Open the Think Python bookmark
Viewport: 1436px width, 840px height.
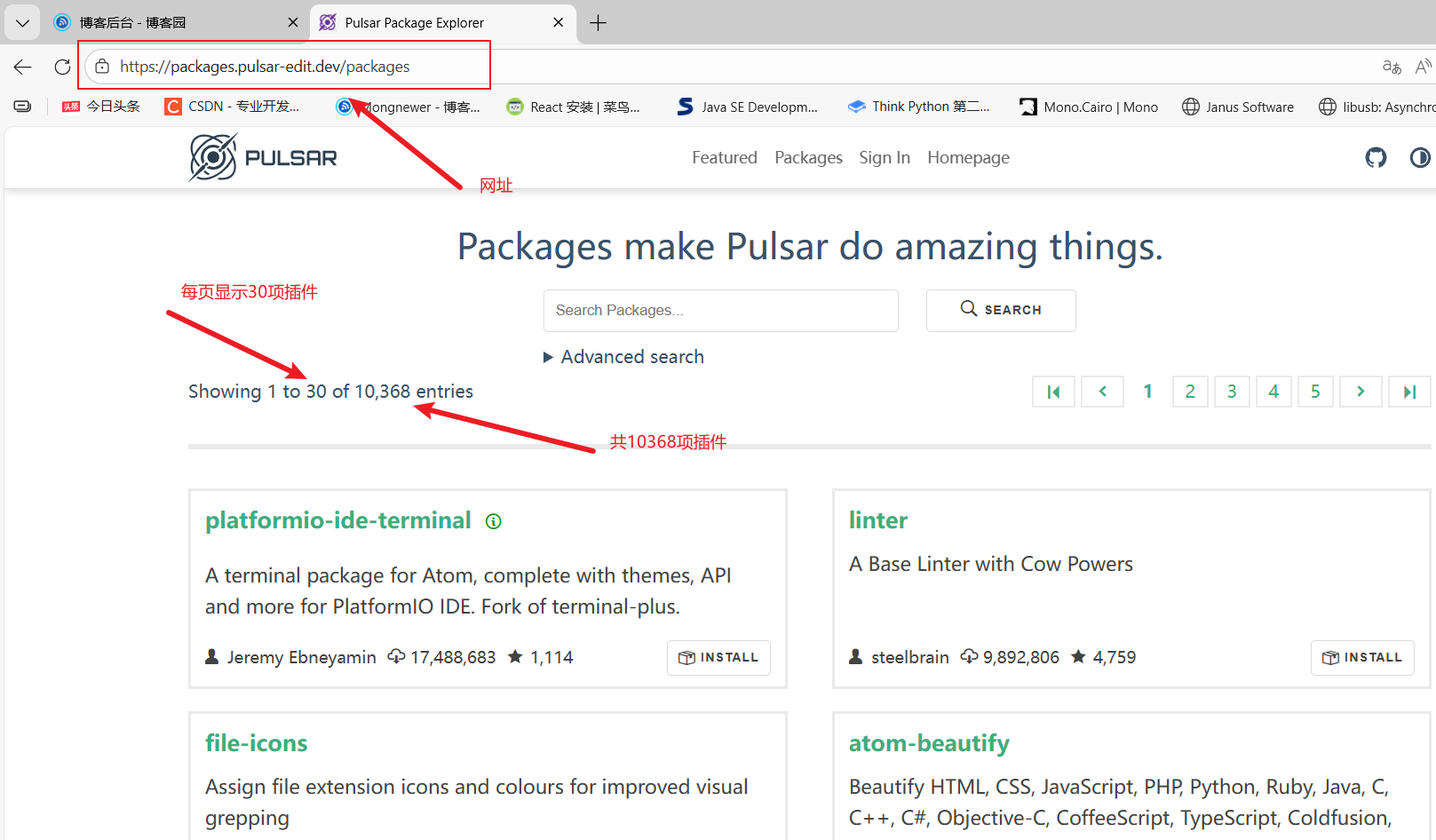(919, 107)
